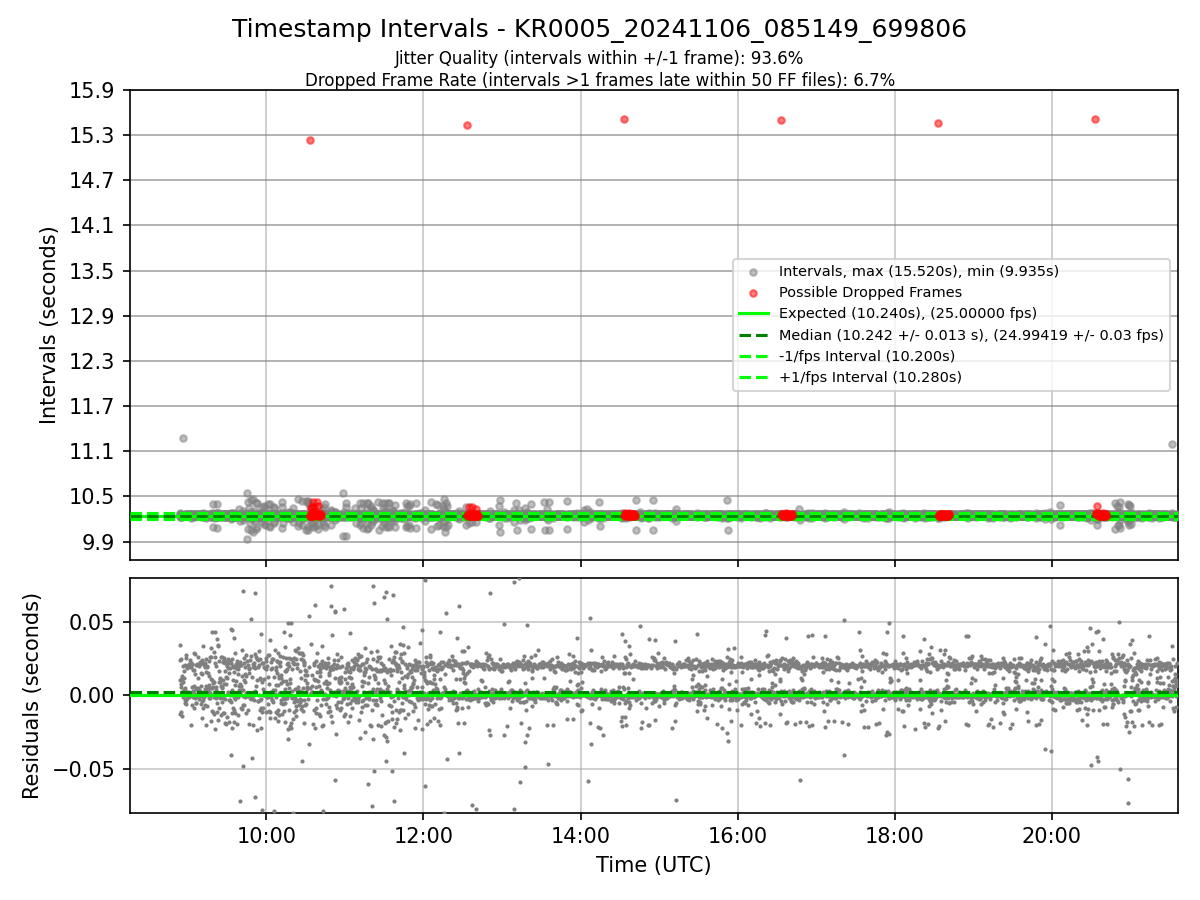Click the red dropped-frame point near 18:30

(938, 123)
